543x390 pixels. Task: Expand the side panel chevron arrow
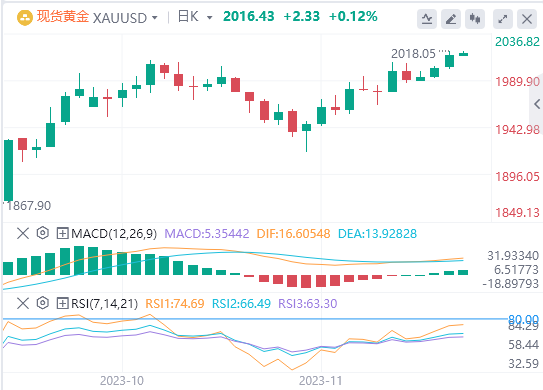537,104
